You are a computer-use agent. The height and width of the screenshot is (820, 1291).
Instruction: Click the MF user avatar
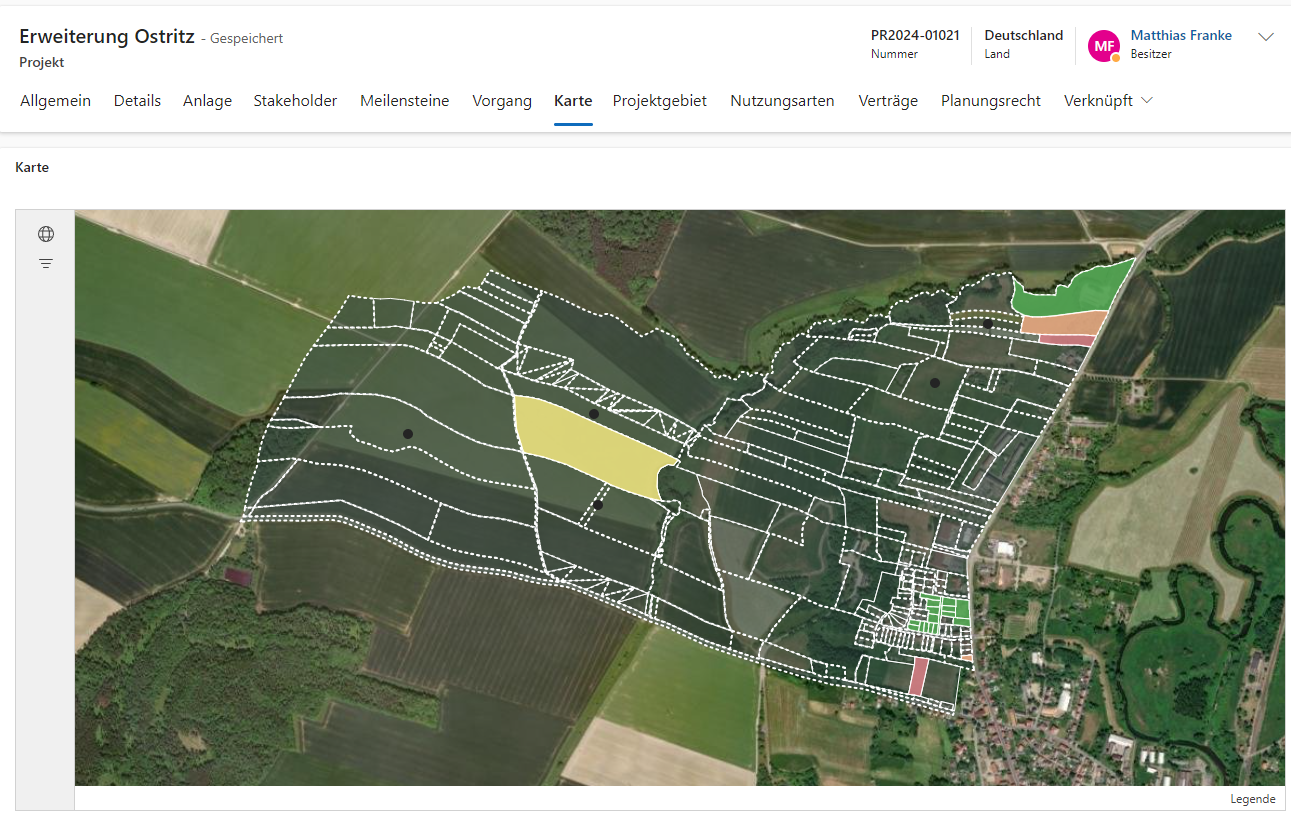coord(1104,45)
